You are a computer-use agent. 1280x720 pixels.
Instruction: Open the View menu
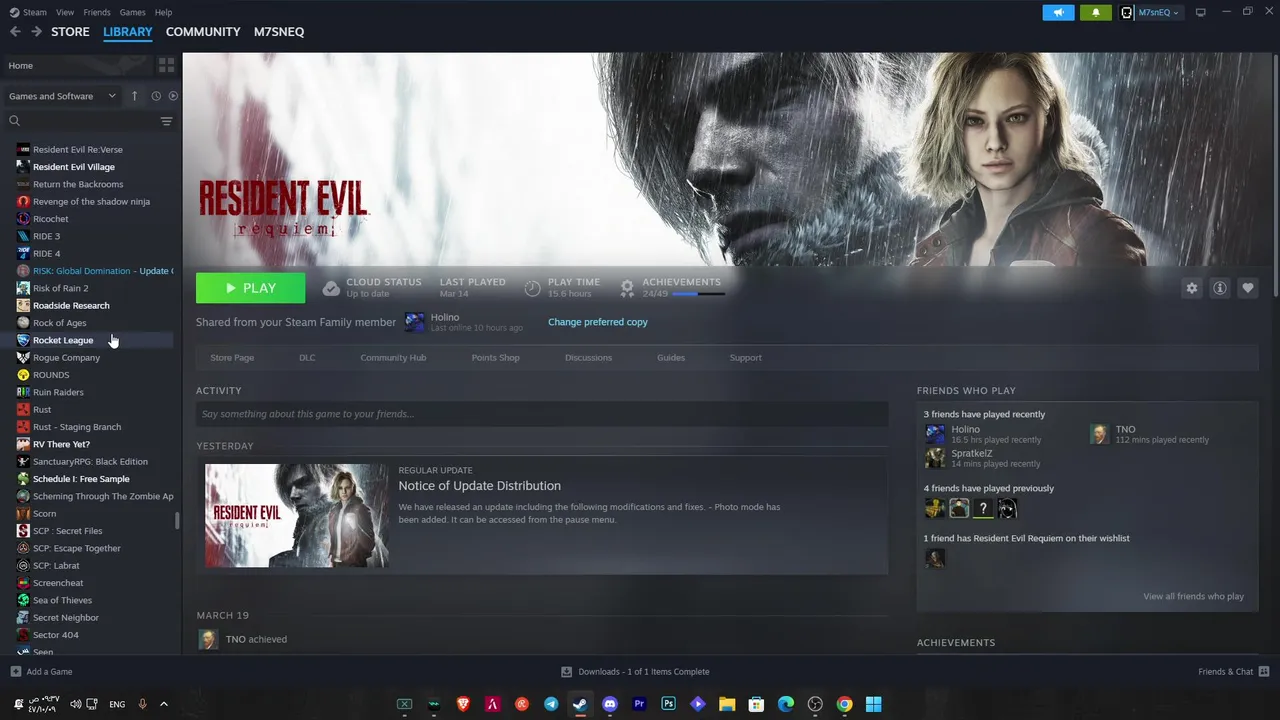click(65, 12)
